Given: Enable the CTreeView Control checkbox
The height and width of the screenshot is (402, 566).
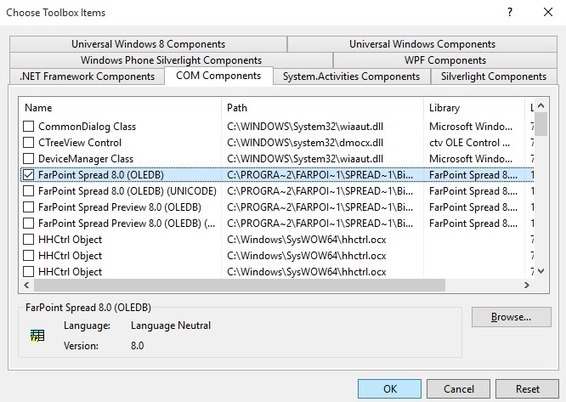Looking at the screenshot, I should point(29,143).
